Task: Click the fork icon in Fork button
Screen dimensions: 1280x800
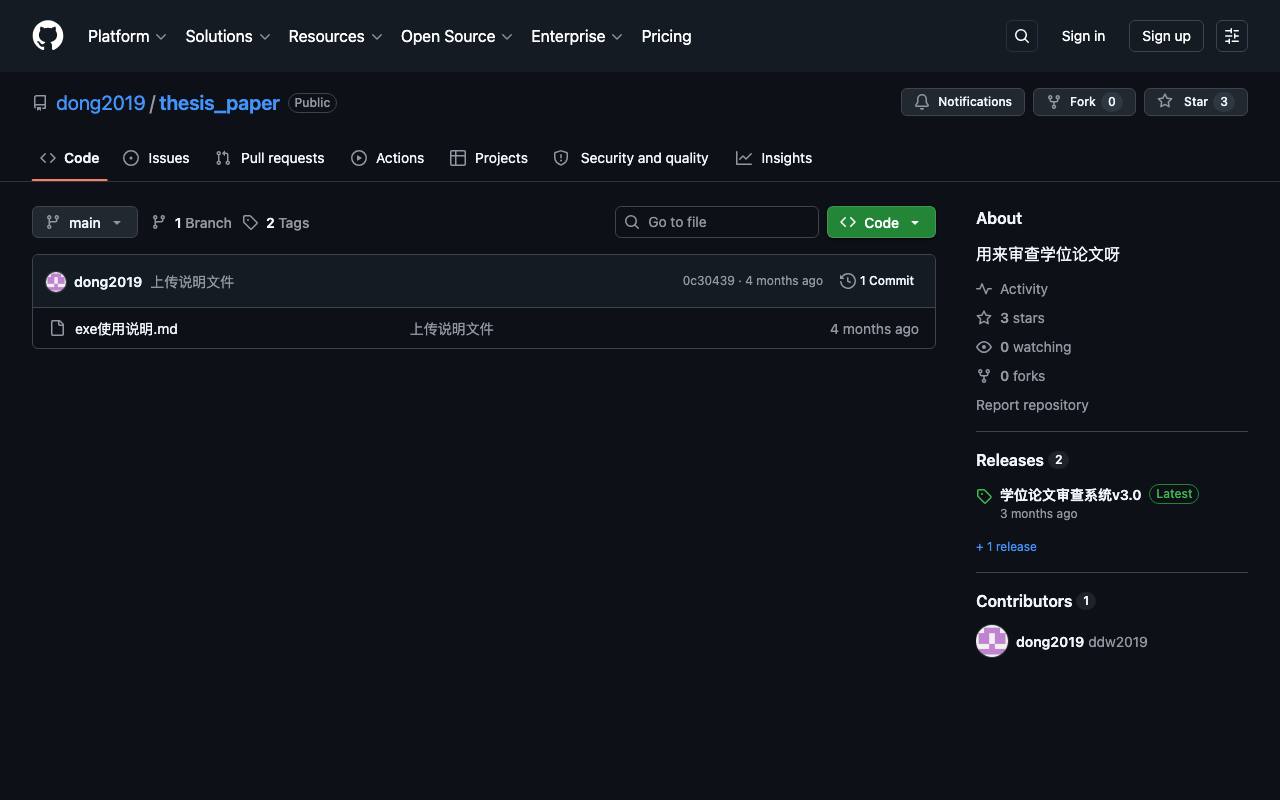Action: [x=1054, y=102]
